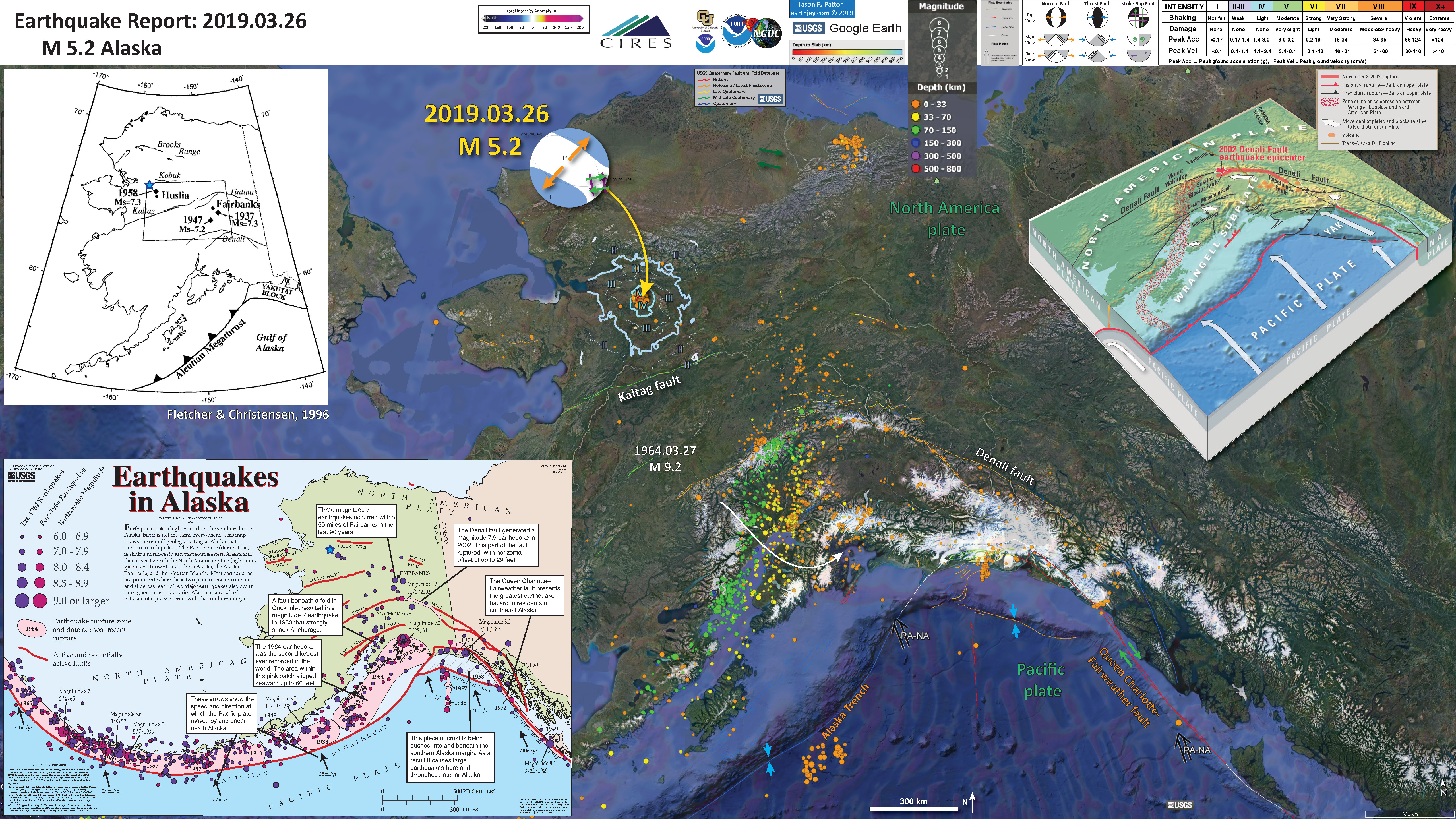Click the red 500 - 800 depth dot
Viewport: 1456px width, 819px height.
point(915,169)
